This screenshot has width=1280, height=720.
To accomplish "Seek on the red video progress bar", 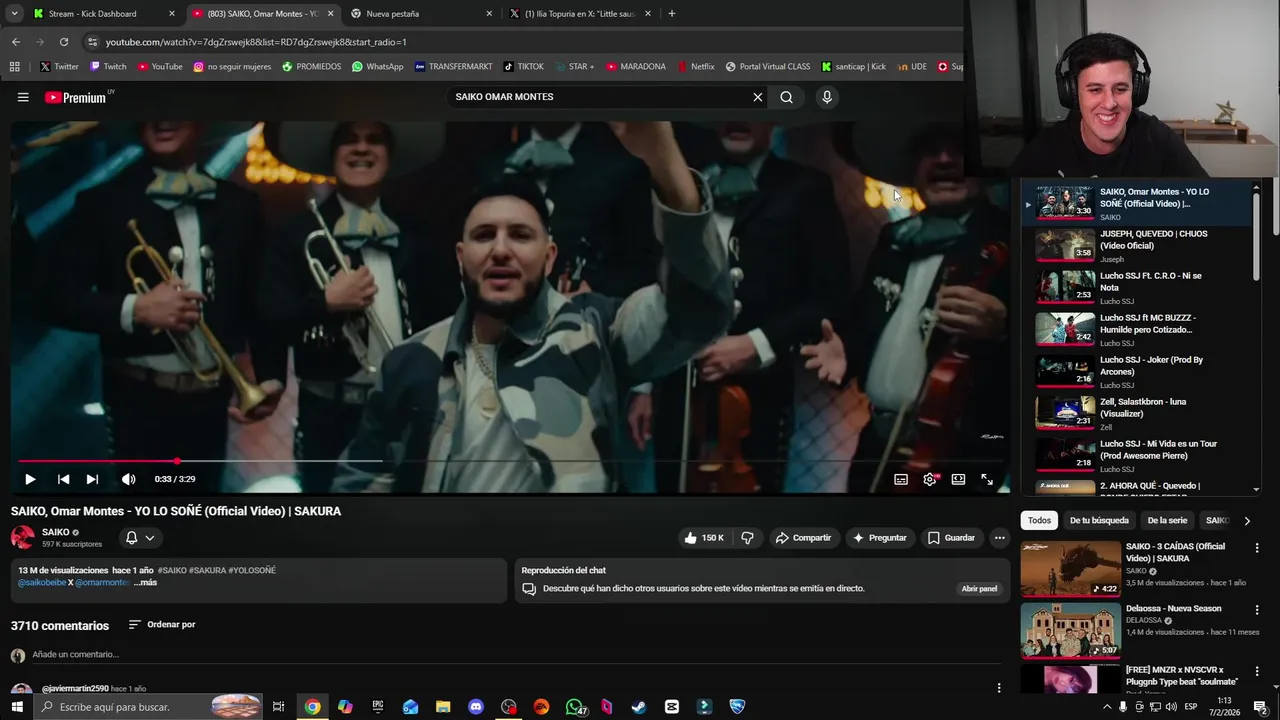I will click(507, 461).
